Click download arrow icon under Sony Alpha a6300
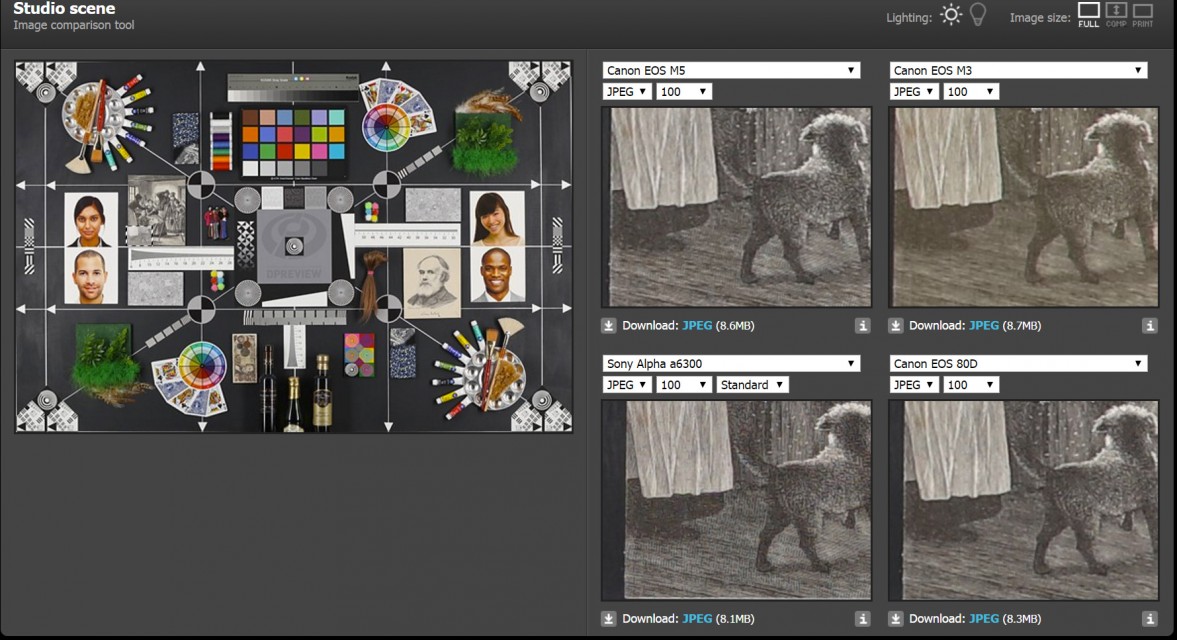 609,619
